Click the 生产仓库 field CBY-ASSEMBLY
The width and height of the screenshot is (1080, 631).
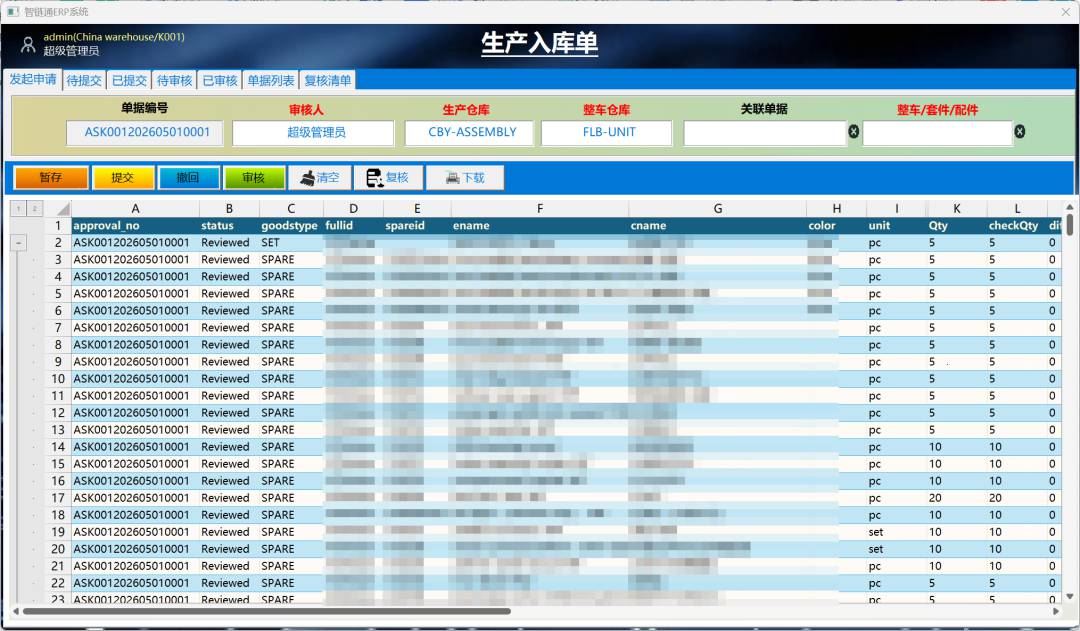(469, 132)
